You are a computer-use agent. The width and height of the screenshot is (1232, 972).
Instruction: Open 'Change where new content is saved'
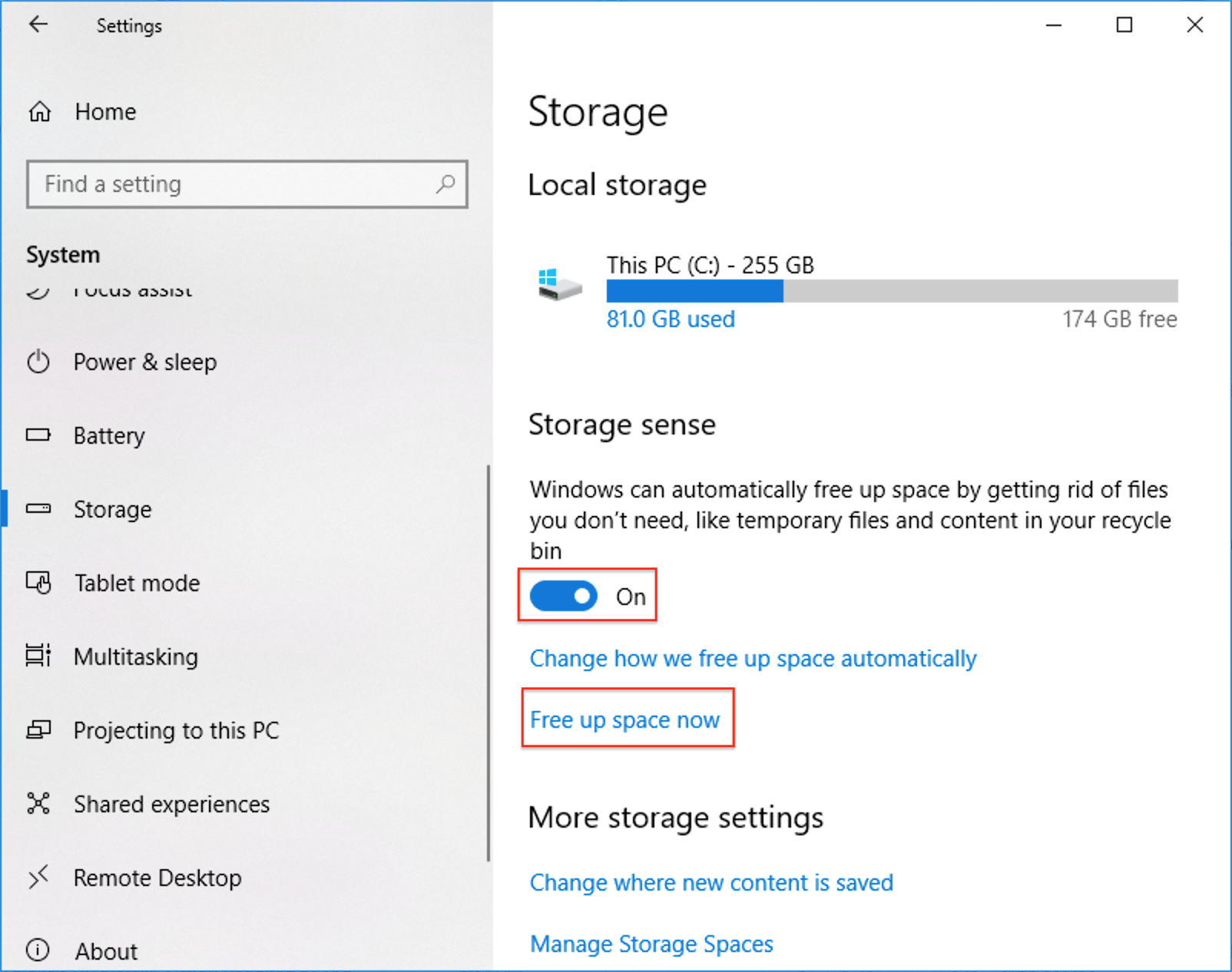pos(711,883)
